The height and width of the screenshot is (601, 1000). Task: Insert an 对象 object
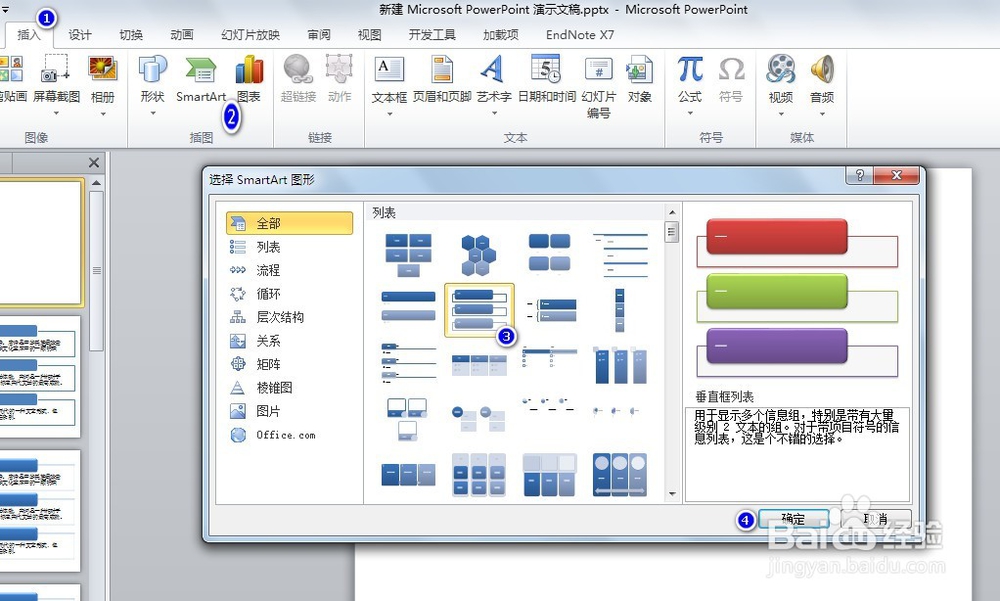click(639, 79)
